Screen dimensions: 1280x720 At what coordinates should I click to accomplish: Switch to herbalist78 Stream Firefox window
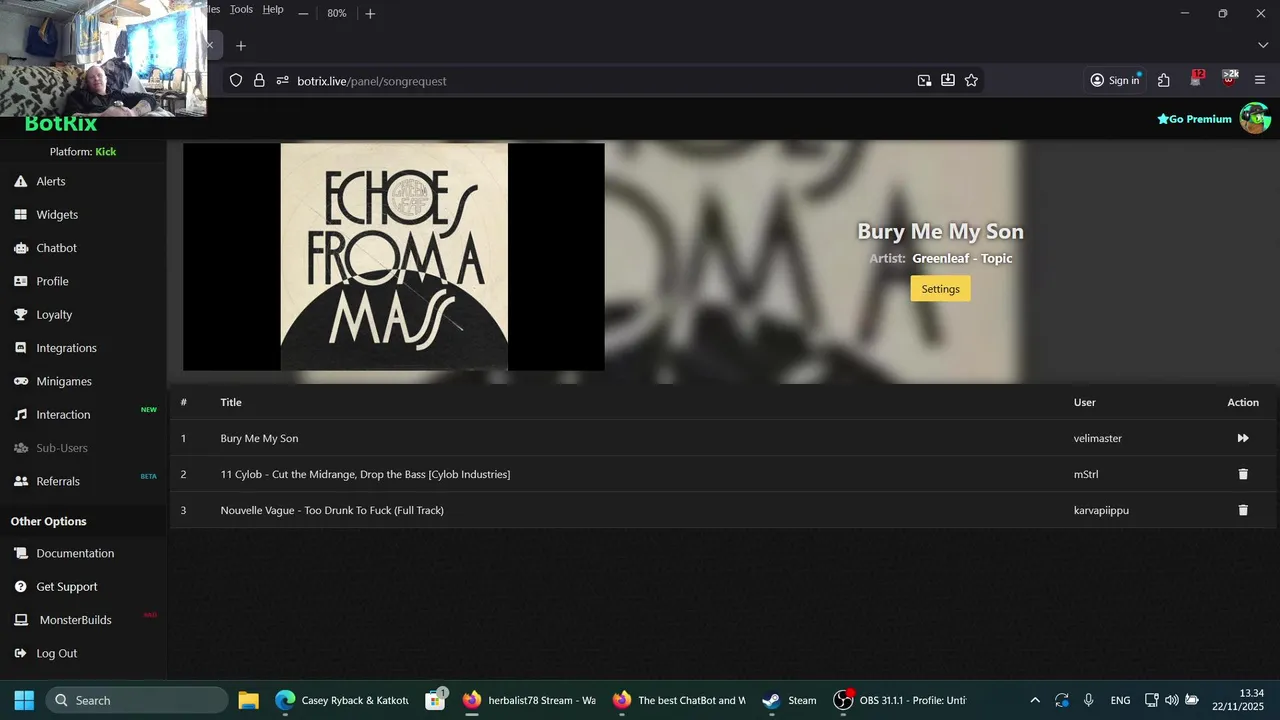point(530,700)
